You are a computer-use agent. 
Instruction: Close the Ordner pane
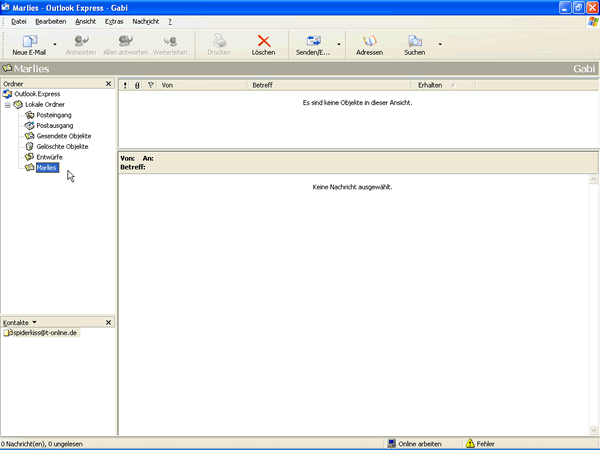click(108, 84)
